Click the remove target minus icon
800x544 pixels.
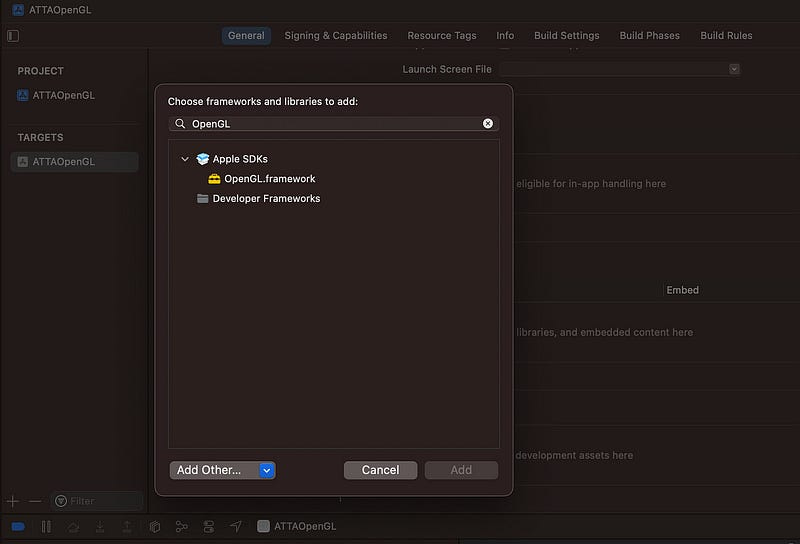pos(35,502)
